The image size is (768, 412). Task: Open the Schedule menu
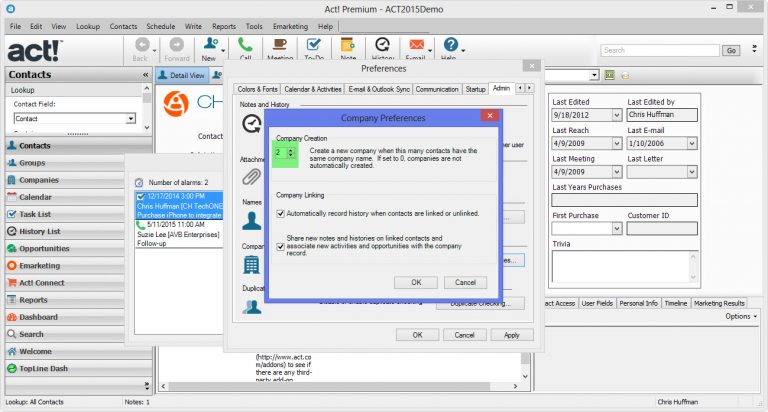click(161, 26)
